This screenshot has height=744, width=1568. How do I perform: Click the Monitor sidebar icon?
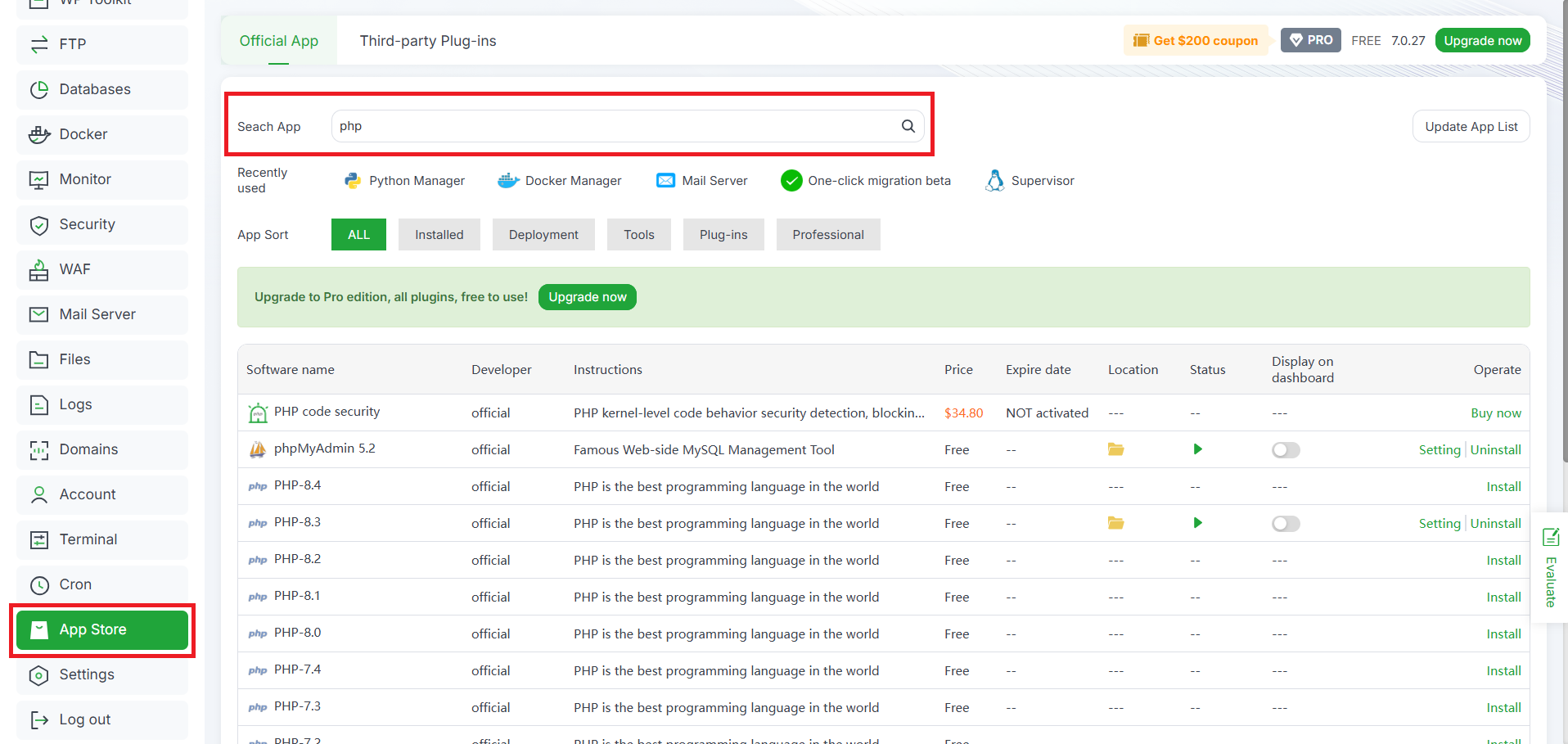point(39,179)
